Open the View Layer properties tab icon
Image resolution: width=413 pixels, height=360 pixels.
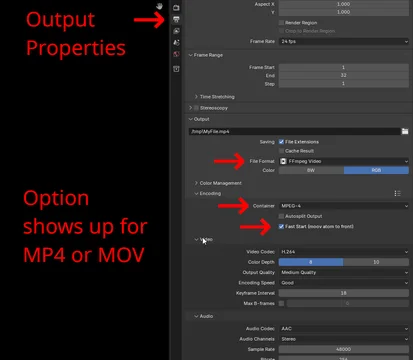(x=176, y=31)
